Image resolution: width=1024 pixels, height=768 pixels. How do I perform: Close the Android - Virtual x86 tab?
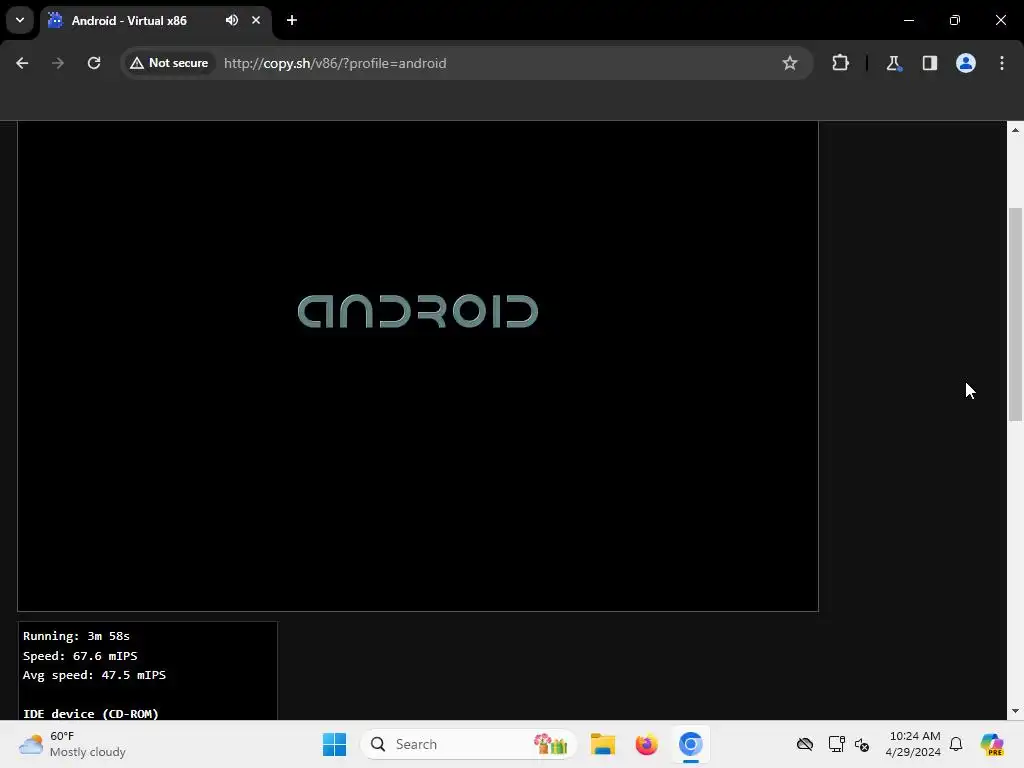point(256,20)
